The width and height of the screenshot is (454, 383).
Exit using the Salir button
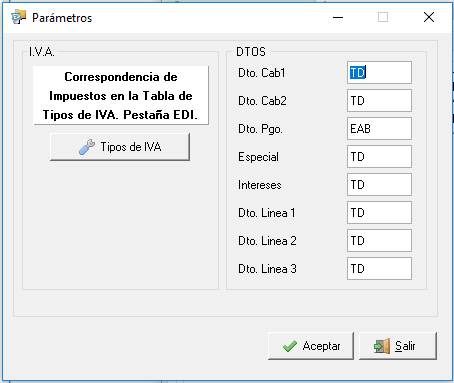(398, 346)
